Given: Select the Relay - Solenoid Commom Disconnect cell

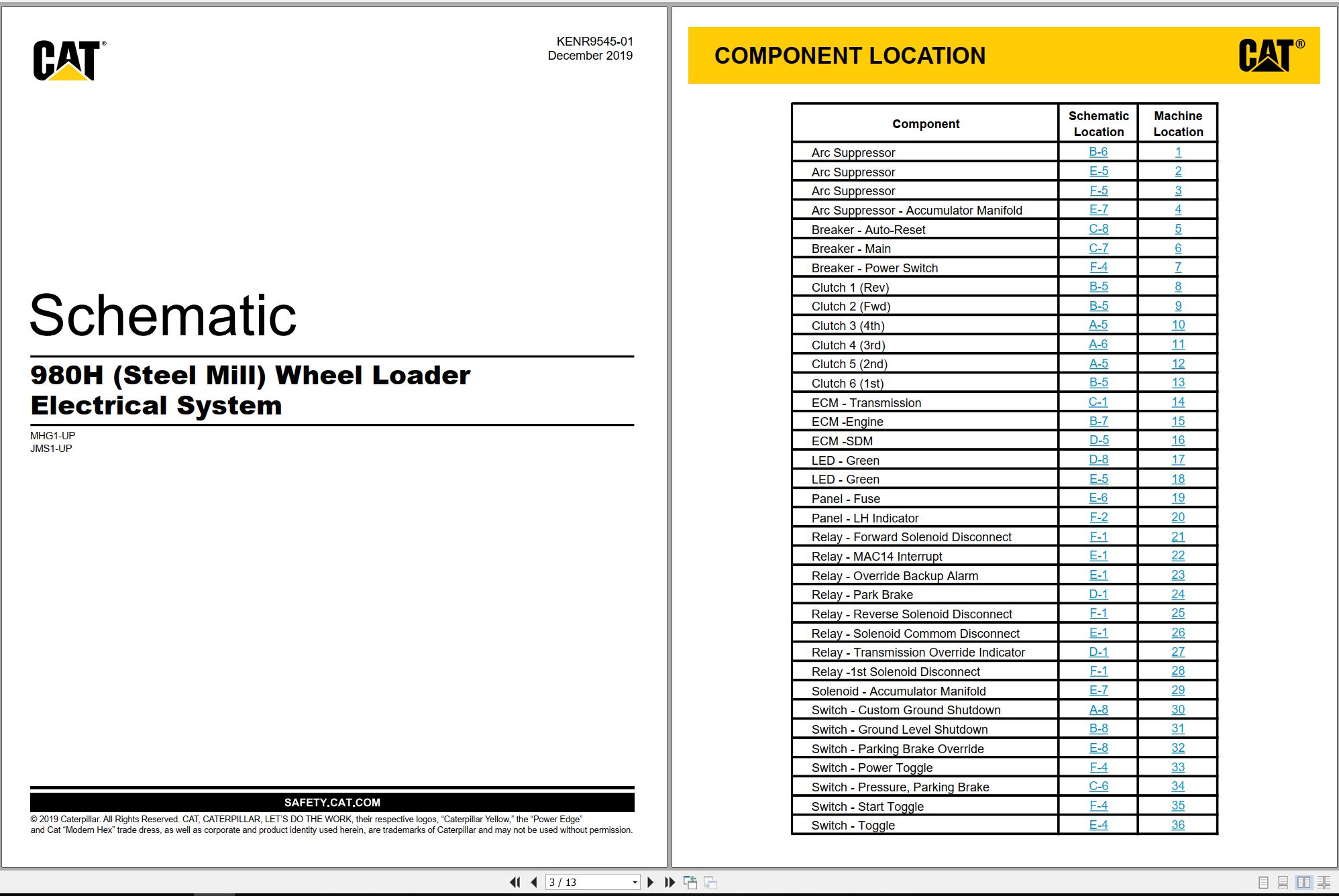Looking at the screenshot, I should pyautogui.click(x=925, y=633).
